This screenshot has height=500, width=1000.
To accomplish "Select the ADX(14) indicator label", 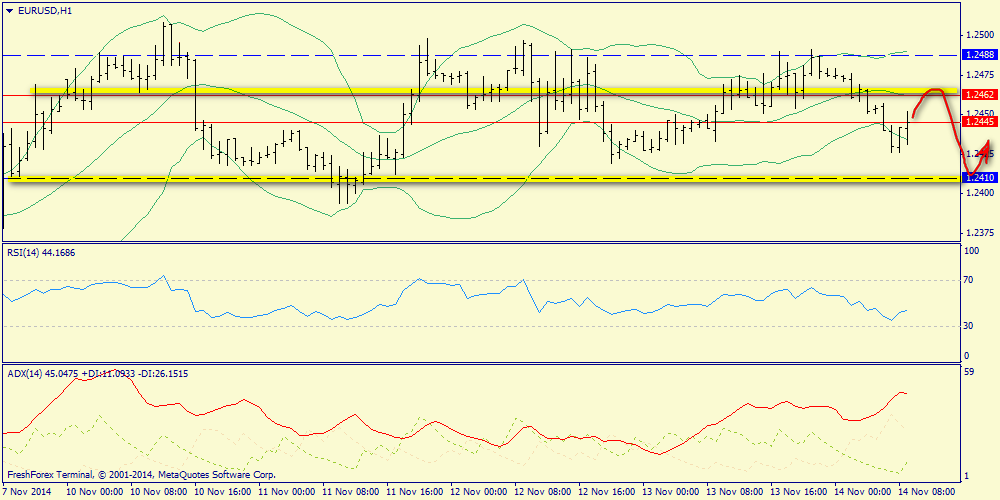I will point(98,374).
